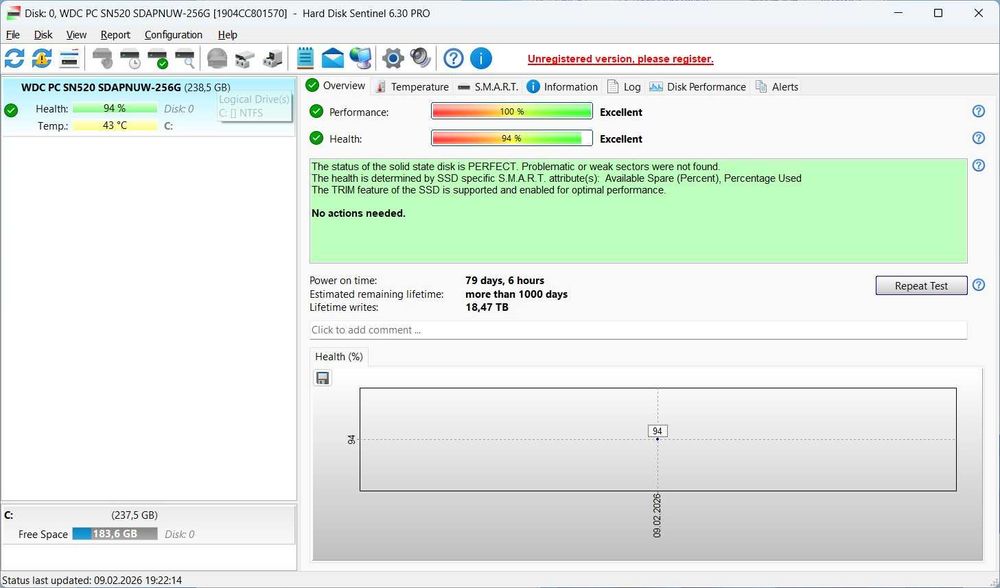The width and height of the screenshot is (1000, 588).
Task: Click the Click to add comment field
Action: point(638,330)
